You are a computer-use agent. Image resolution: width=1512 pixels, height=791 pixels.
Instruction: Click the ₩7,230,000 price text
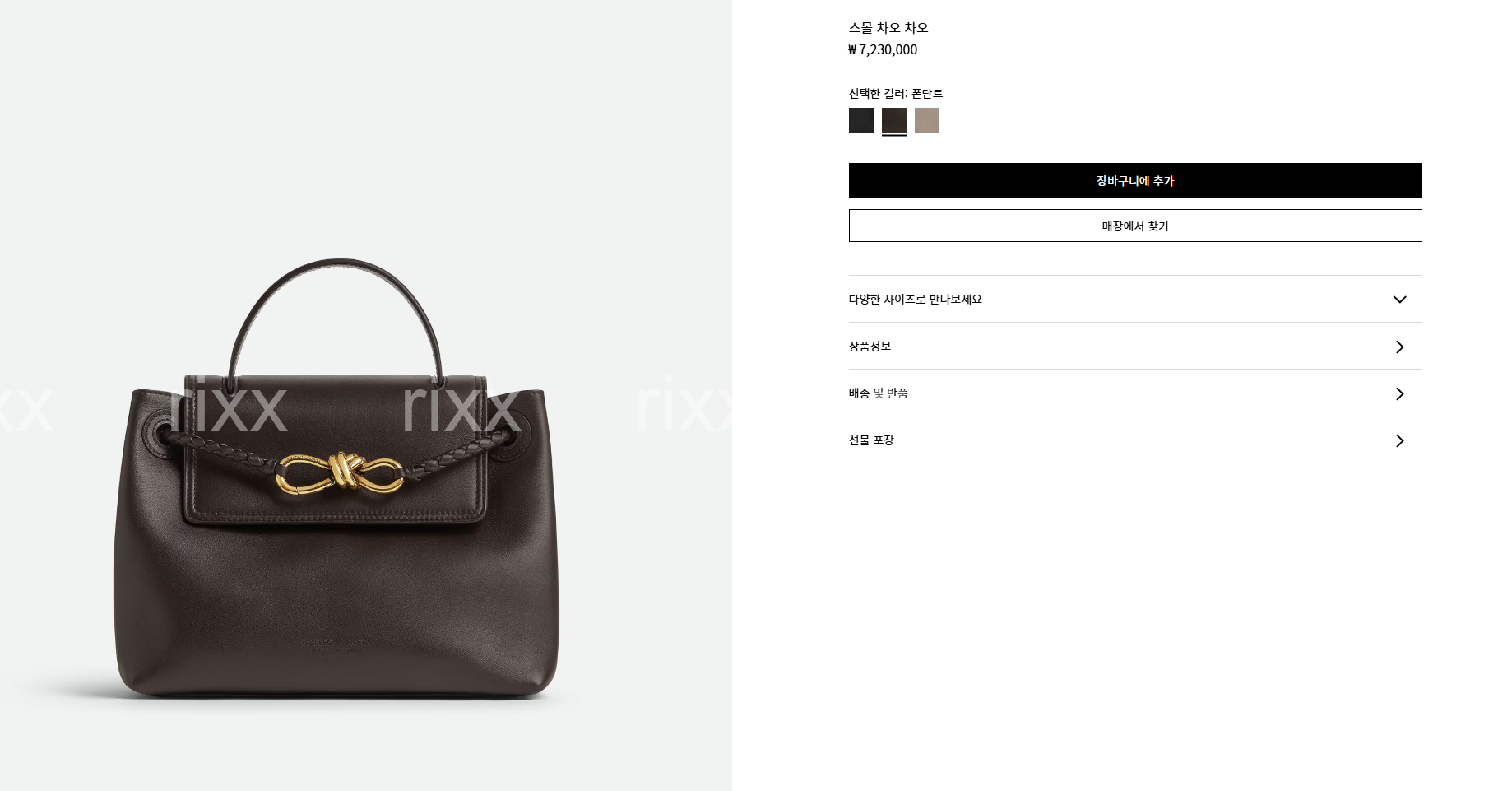click(883, 49)
